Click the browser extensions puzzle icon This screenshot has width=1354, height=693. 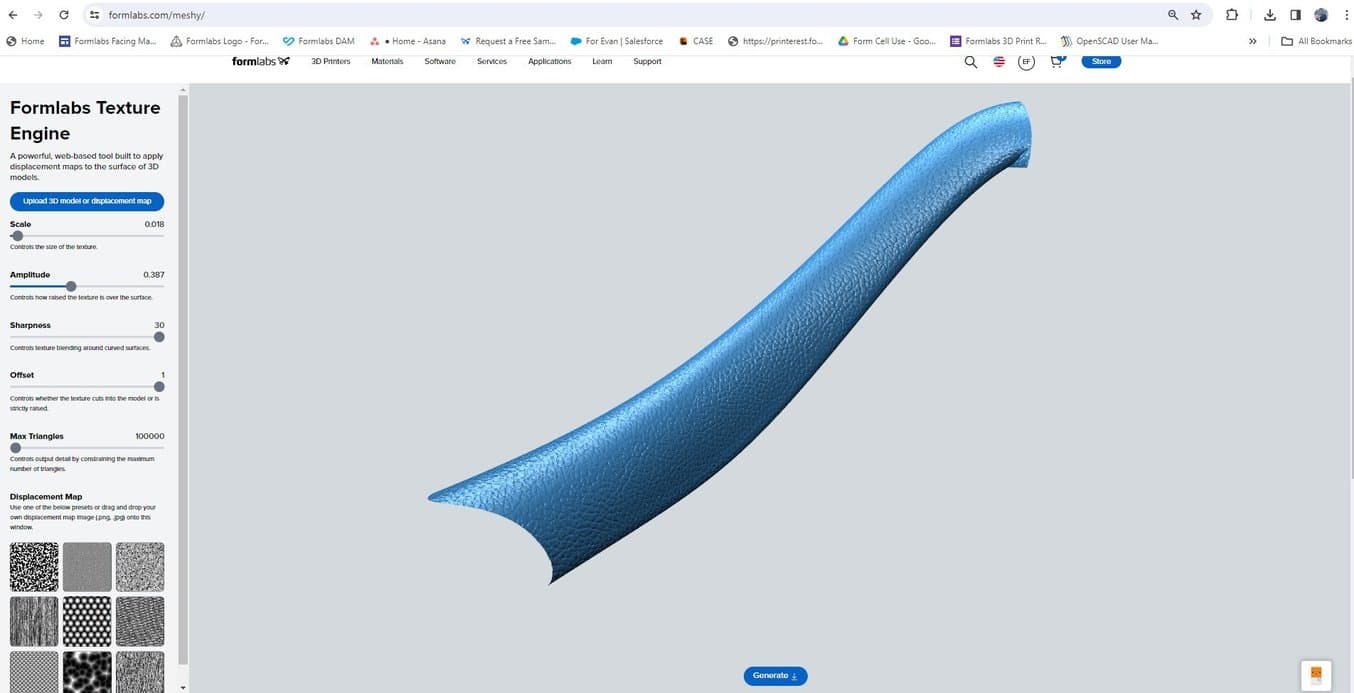click(x=1231, y=15)
